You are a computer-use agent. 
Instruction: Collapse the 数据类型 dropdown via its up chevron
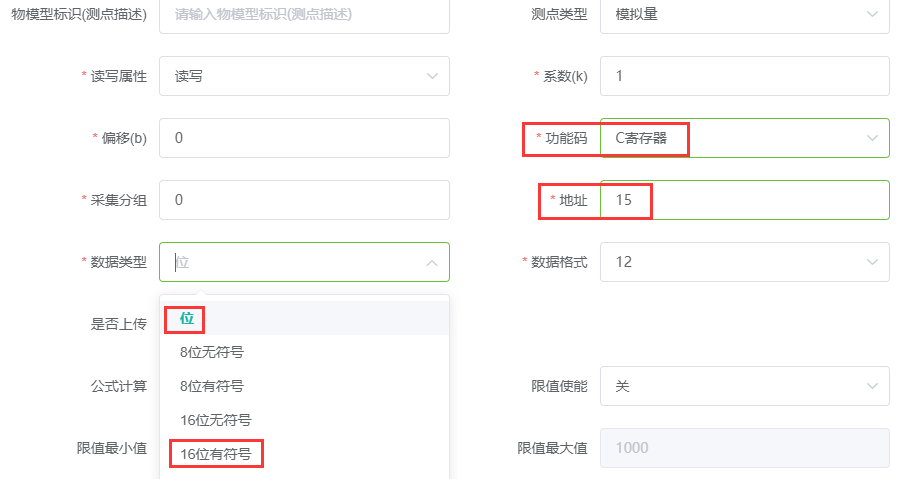(x=432, y=262)
